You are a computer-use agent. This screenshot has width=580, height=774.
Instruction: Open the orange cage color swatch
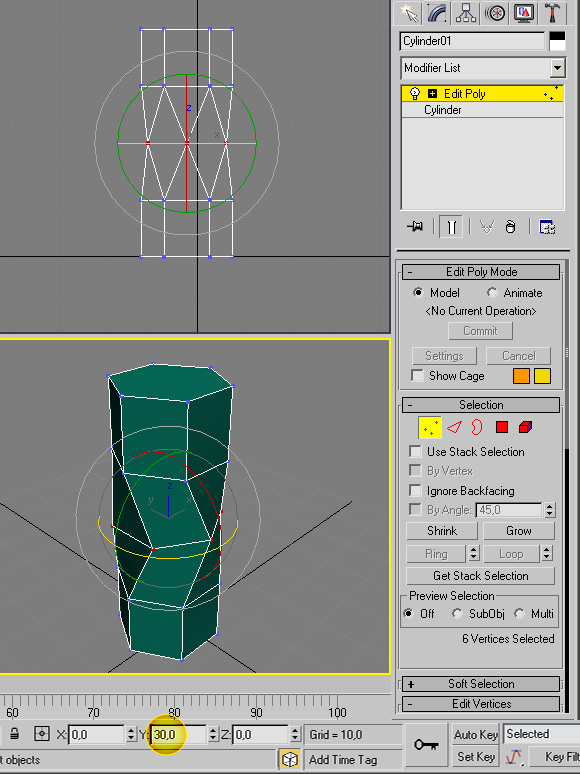point(521,376)
